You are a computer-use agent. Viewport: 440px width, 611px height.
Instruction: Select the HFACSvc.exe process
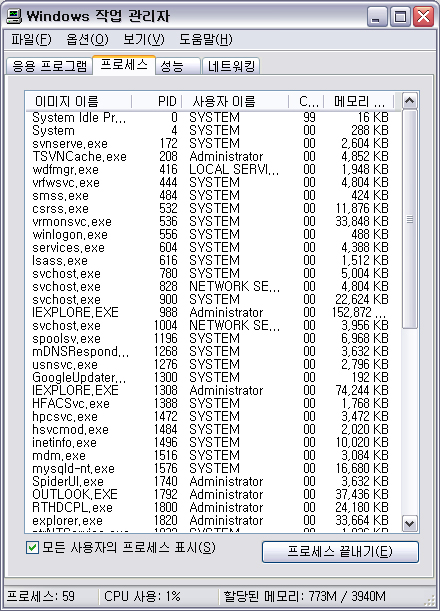pos(212,403)
